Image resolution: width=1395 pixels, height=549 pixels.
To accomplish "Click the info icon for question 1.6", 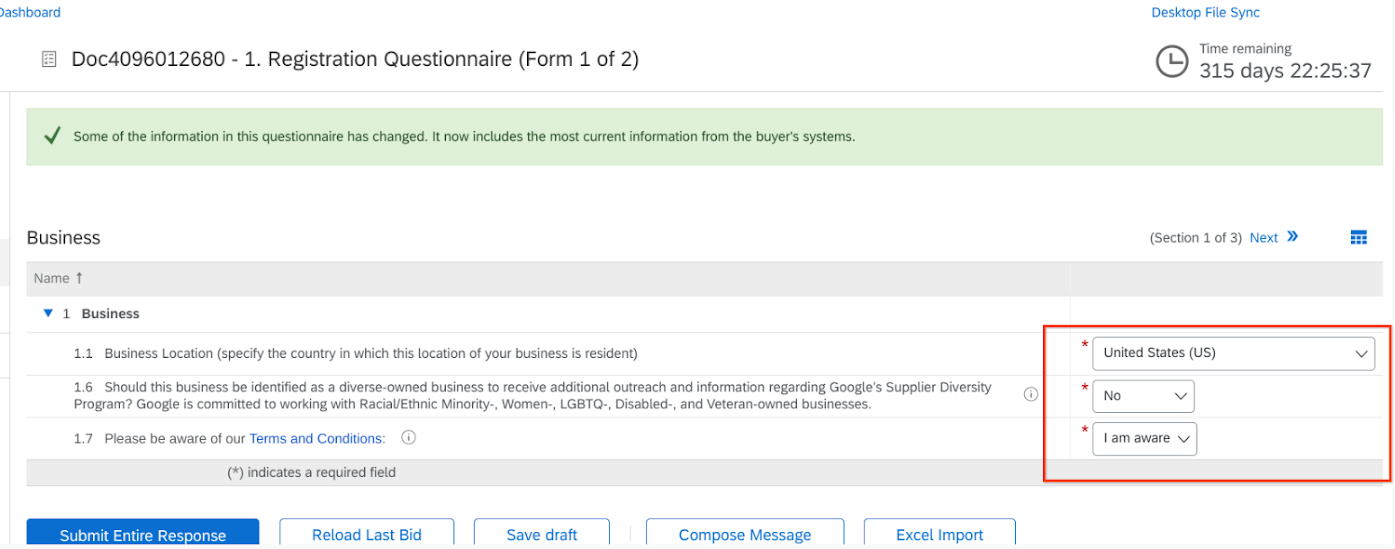I will point(1031,395).
